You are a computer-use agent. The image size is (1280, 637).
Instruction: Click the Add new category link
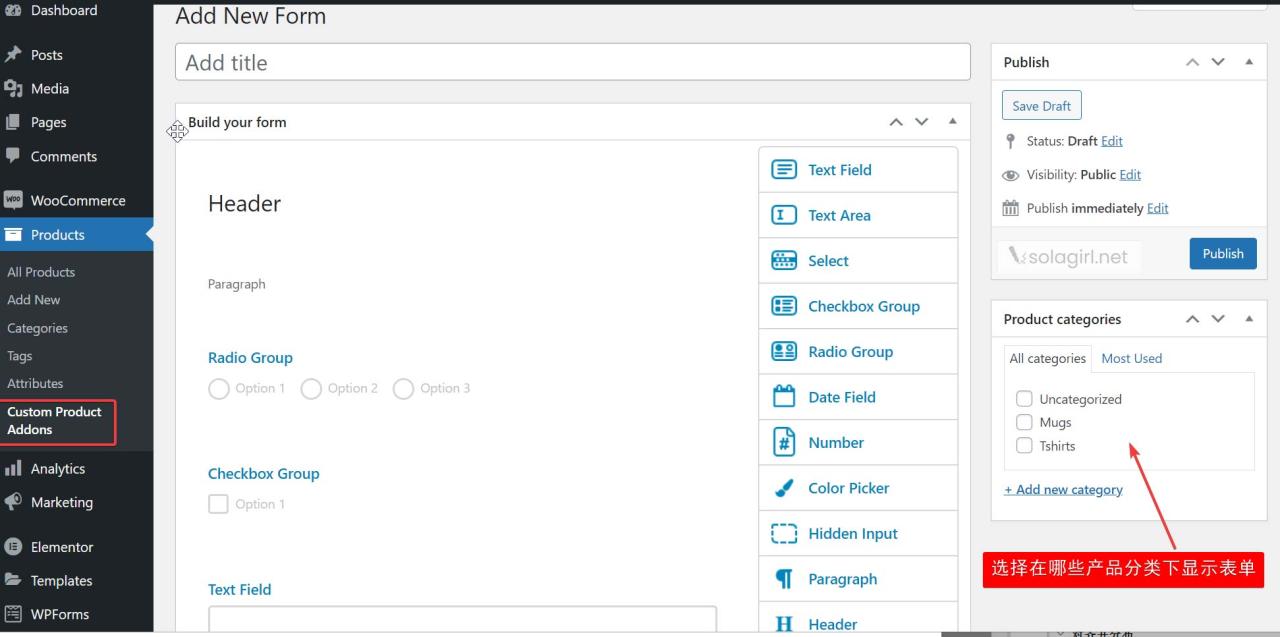click(1063, 489)
